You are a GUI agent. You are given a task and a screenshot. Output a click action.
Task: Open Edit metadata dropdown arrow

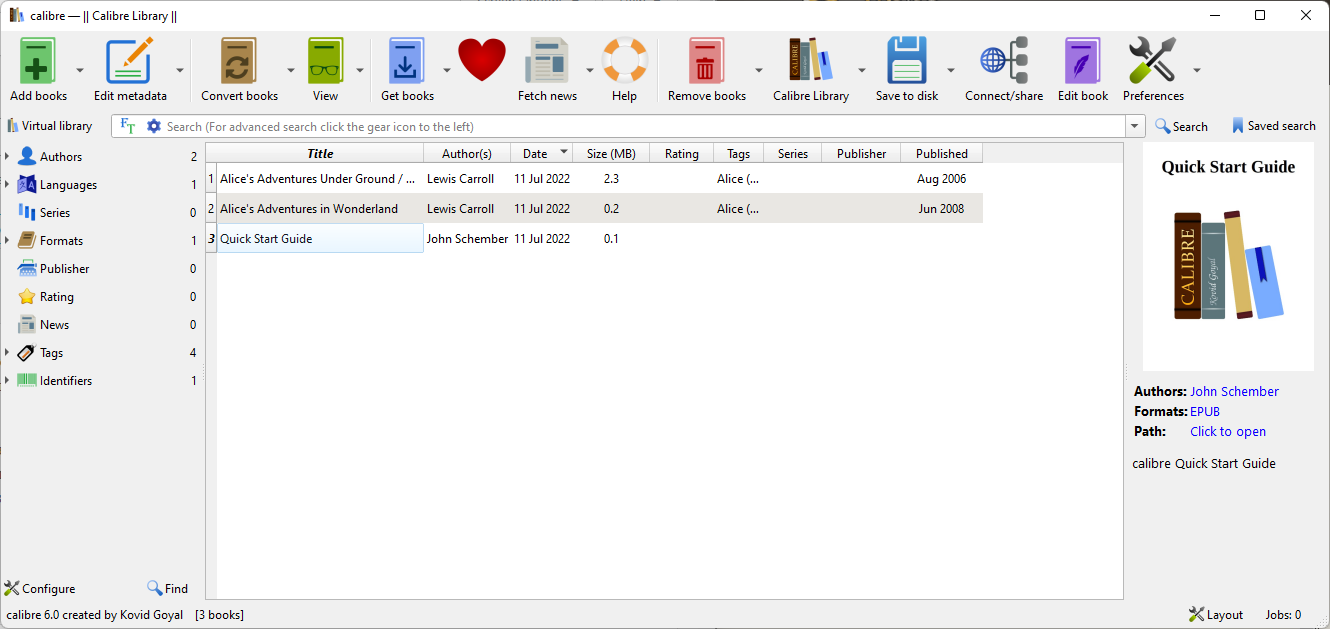pyautogui.click(x=180, y=71)
